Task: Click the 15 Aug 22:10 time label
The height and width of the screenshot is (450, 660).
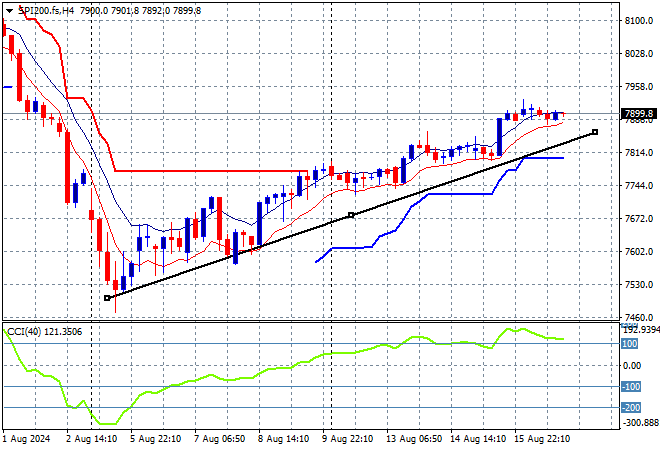Action: point(542,439)
